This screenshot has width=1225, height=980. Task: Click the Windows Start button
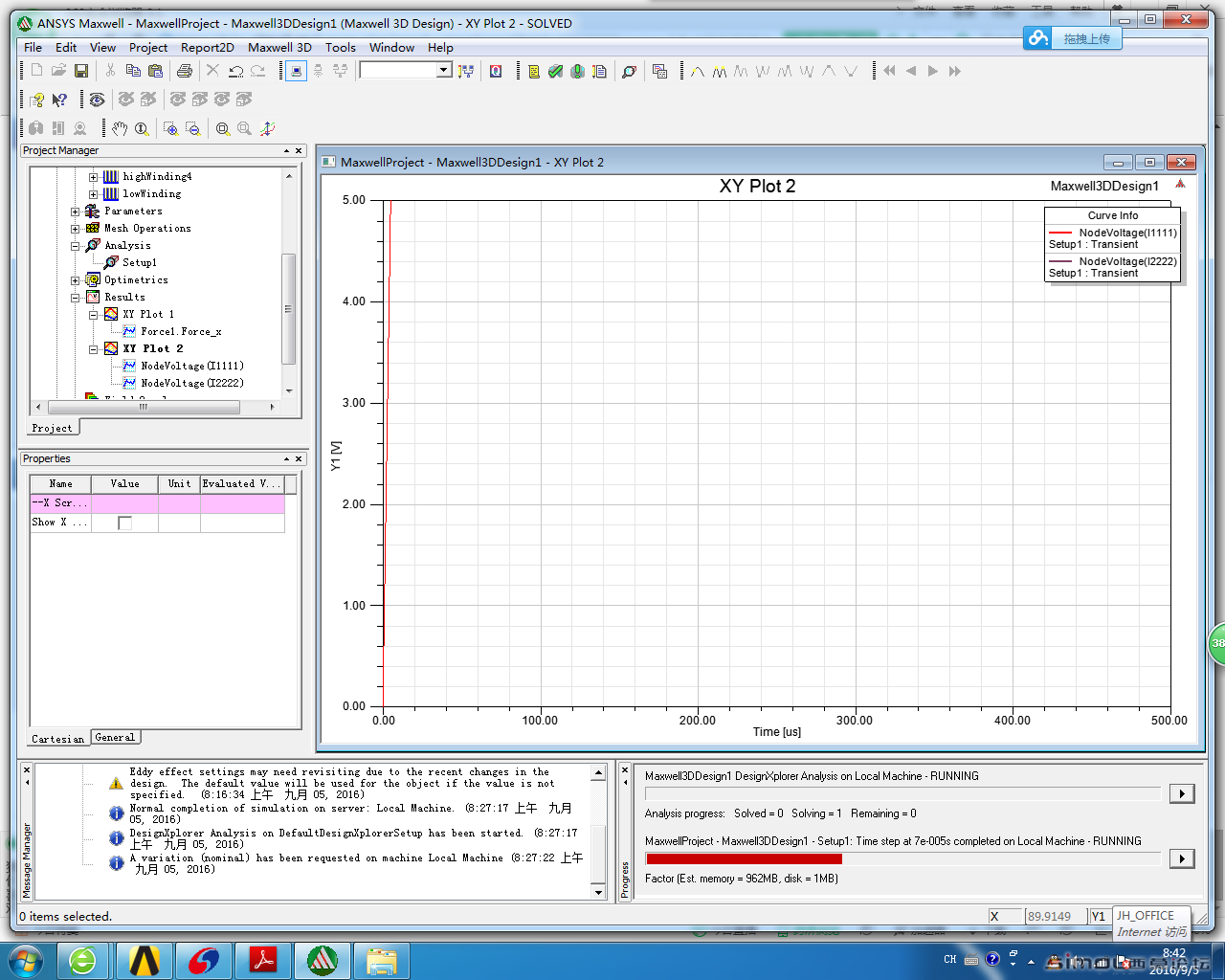[x=25, y=960]
